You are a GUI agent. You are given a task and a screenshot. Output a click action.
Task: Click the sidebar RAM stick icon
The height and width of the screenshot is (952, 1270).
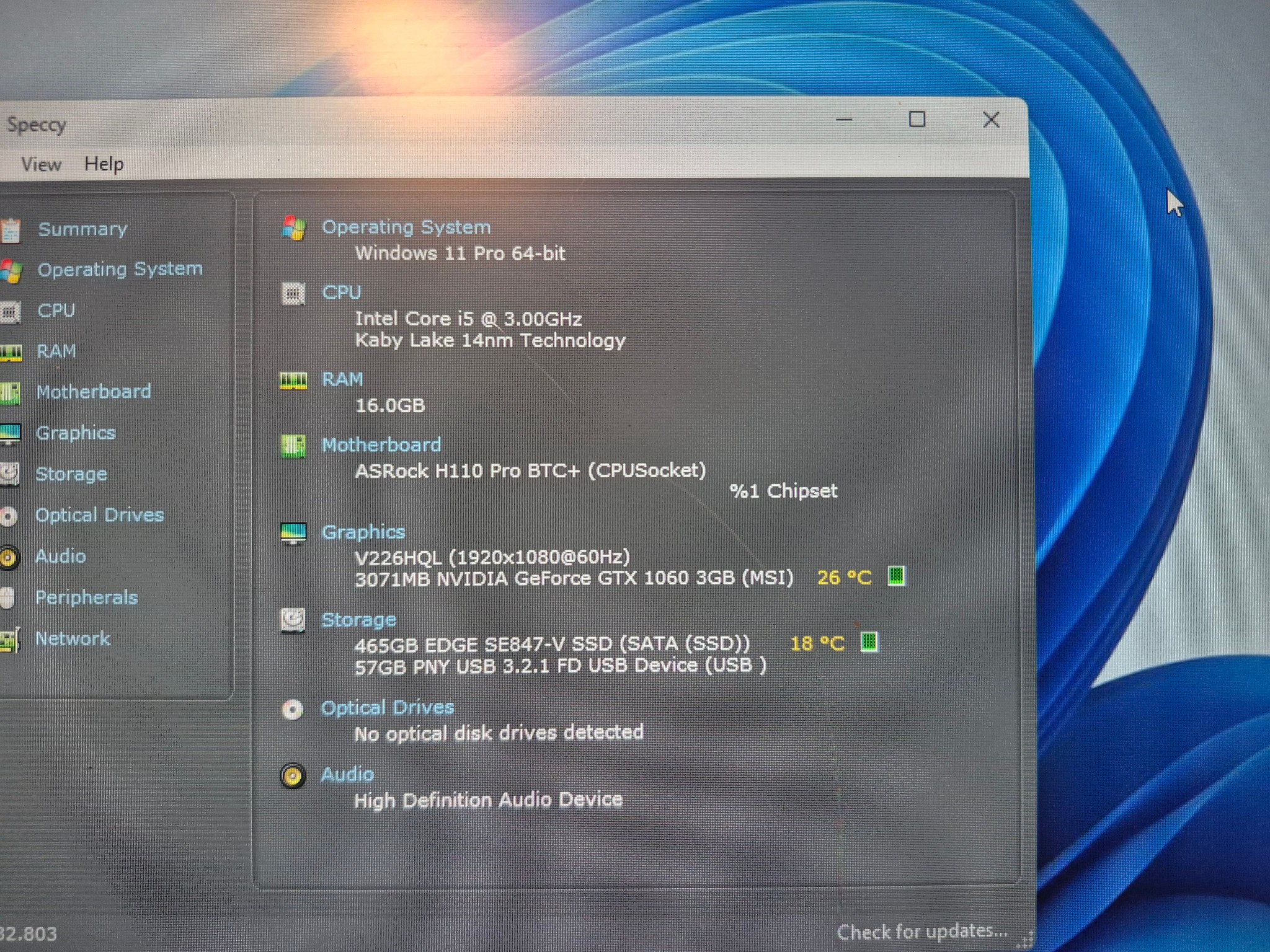coord(11,353)
